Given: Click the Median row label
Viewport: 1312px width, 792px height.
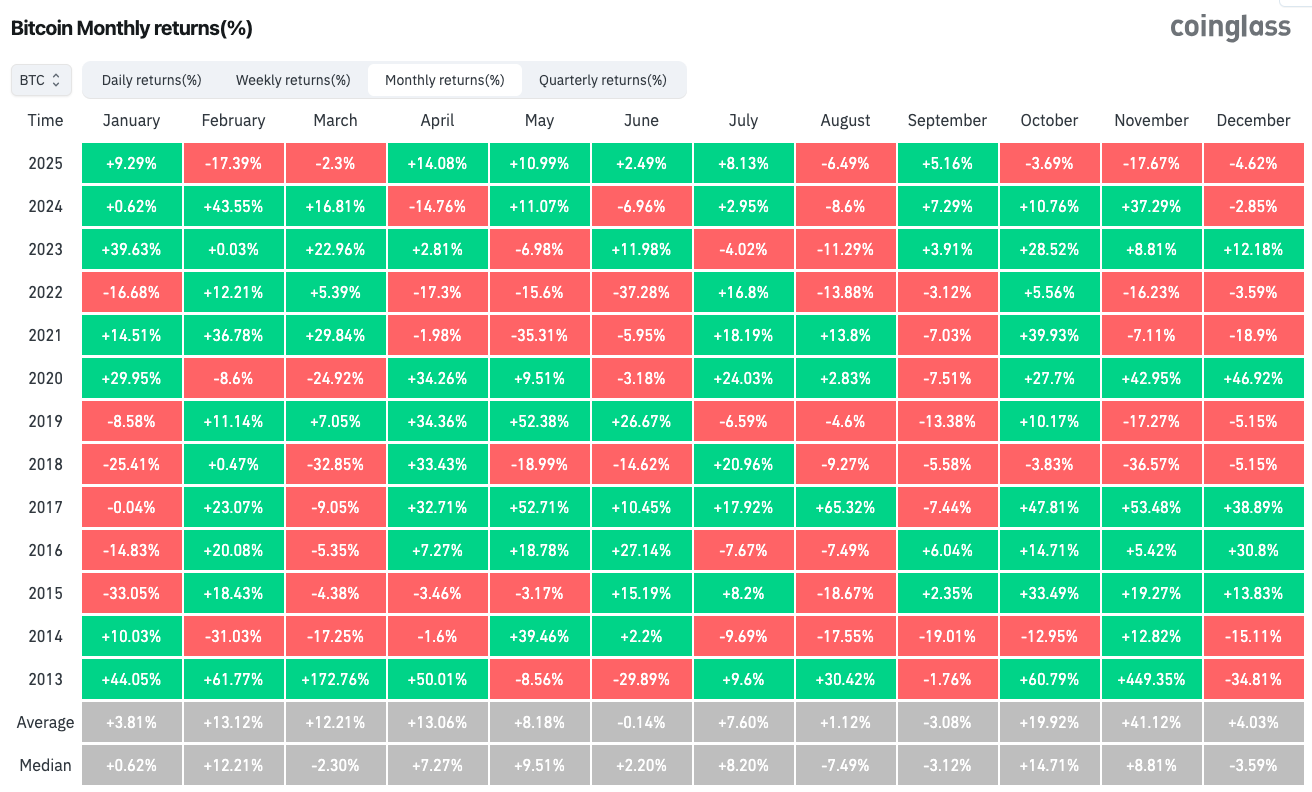Looking at the screenshot, I should tap(45, 765).
